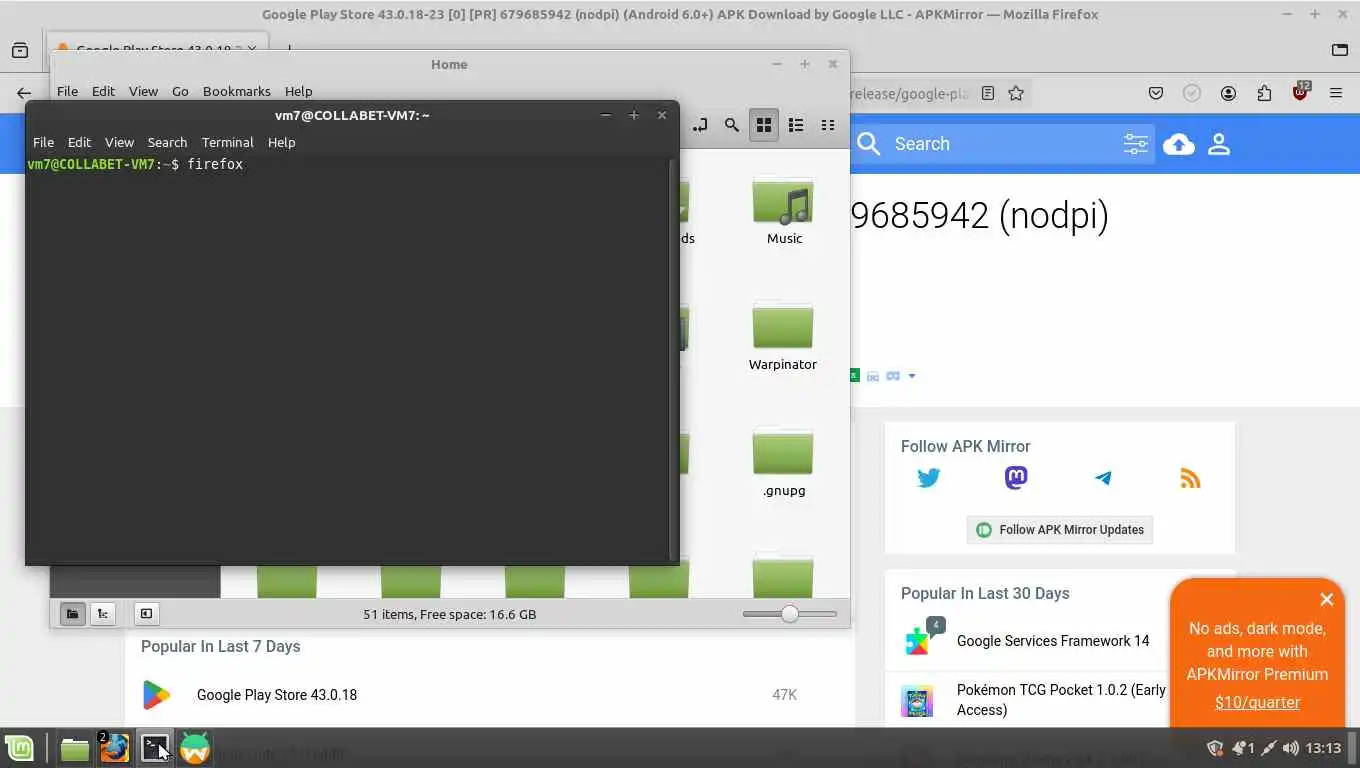Open the Linux Mint start menu

click(x=20, y=748)
